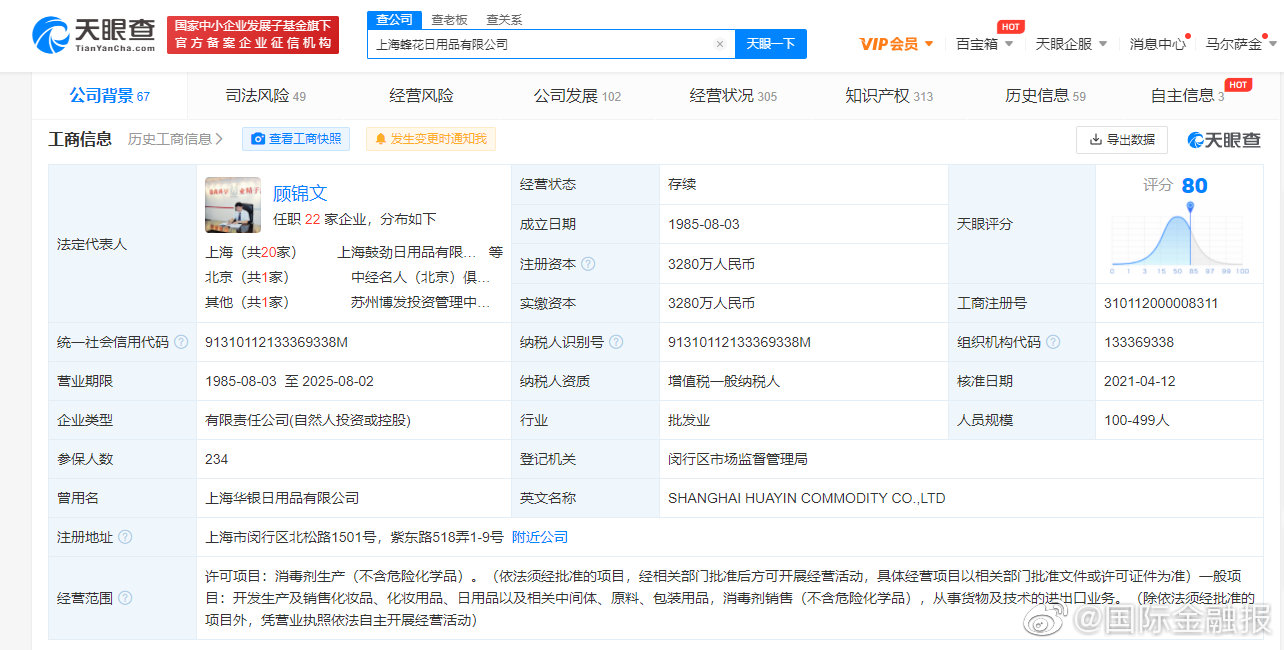Select the 公司背景 tab
This screenshot has height=650, width=1284.
tap(109, 96)
